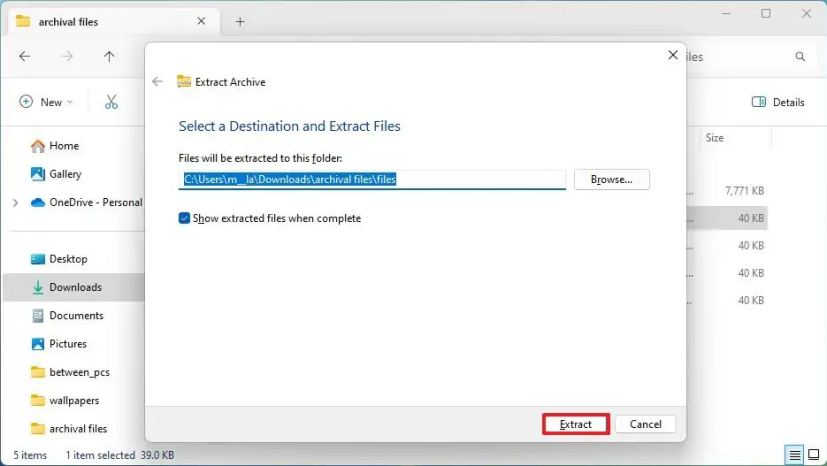Switch to details list view
Viewport: 827px width, 466px height.
[x=794, y=454]
